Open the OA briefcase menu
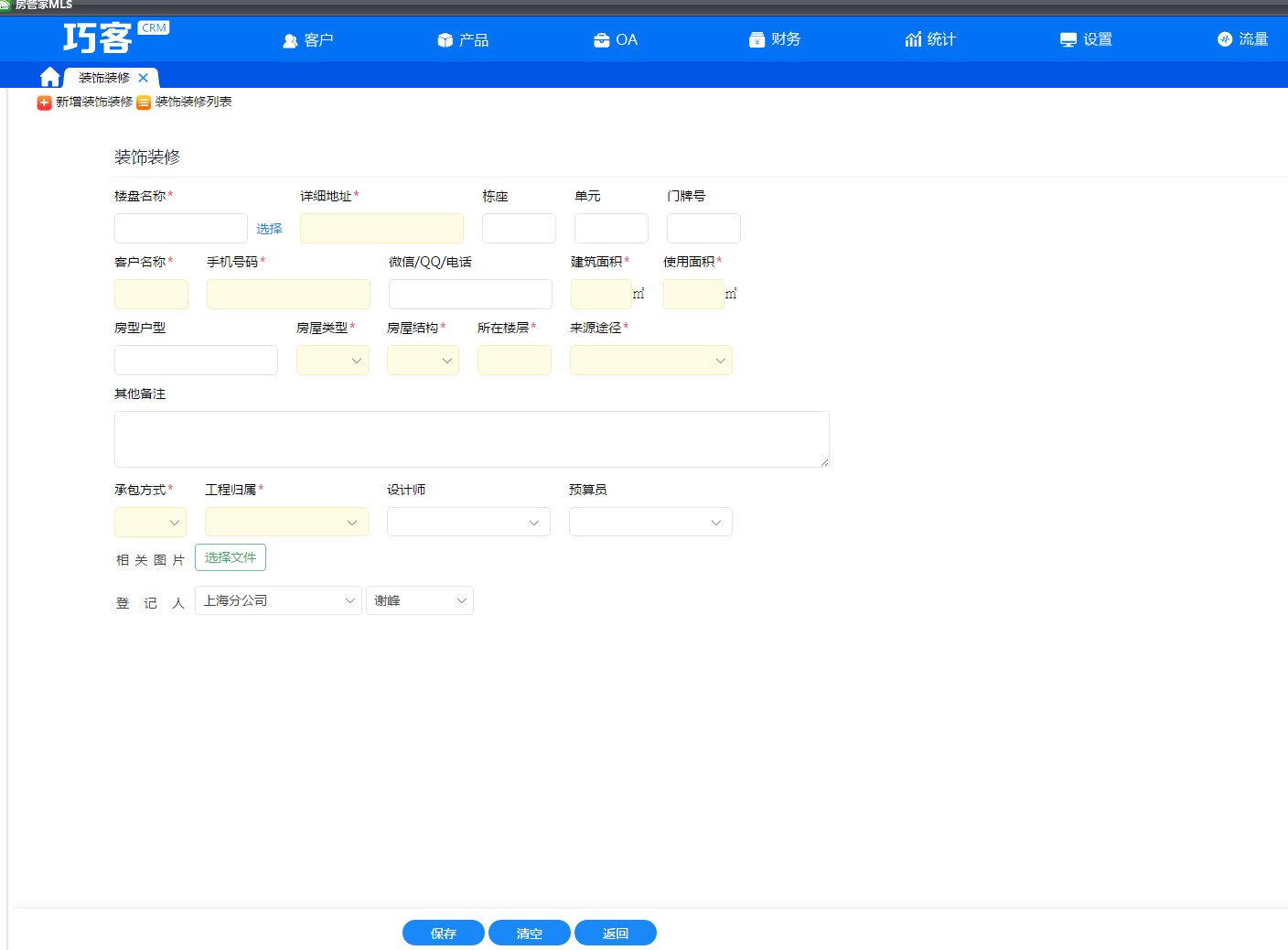The image size is (1288, 950). (602, 40)
